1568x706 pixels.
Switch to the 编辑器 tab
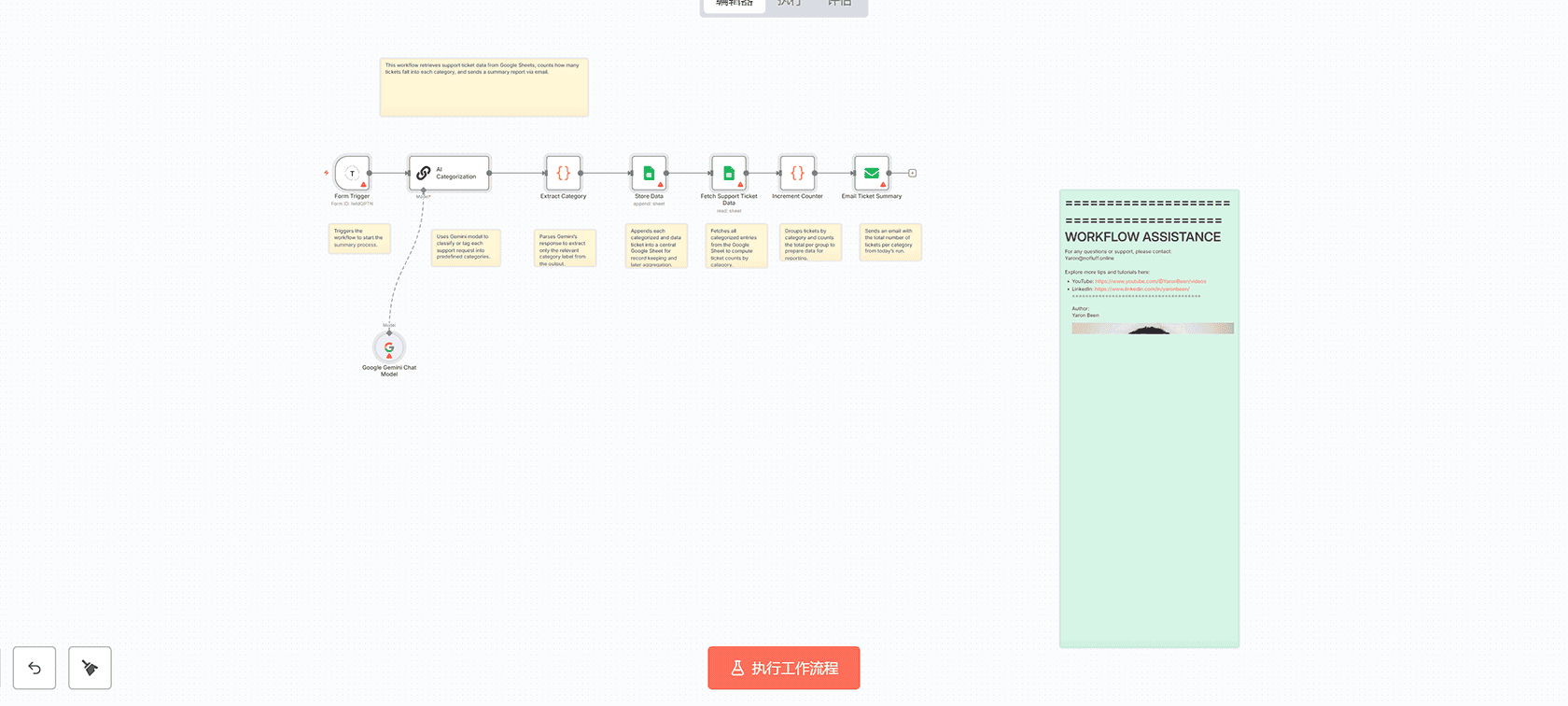(735, 4)
